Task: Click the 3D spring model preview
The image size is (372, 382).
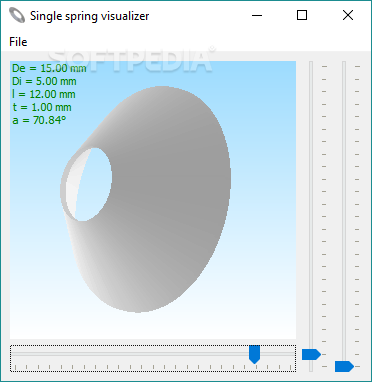Action: [153, 200]
